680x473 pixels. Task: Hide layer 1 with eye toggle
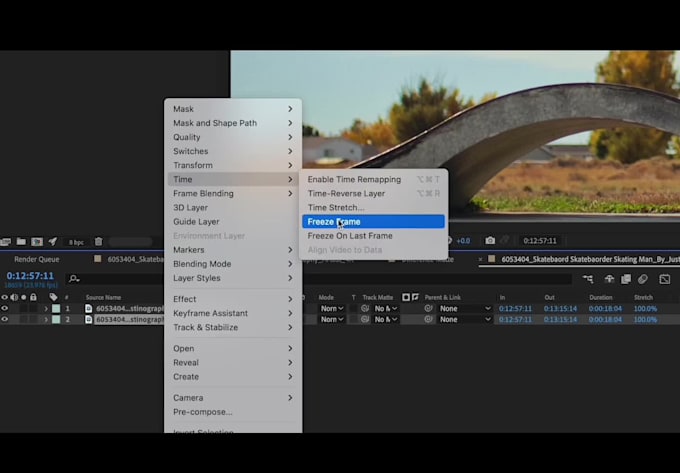[5, 308]
